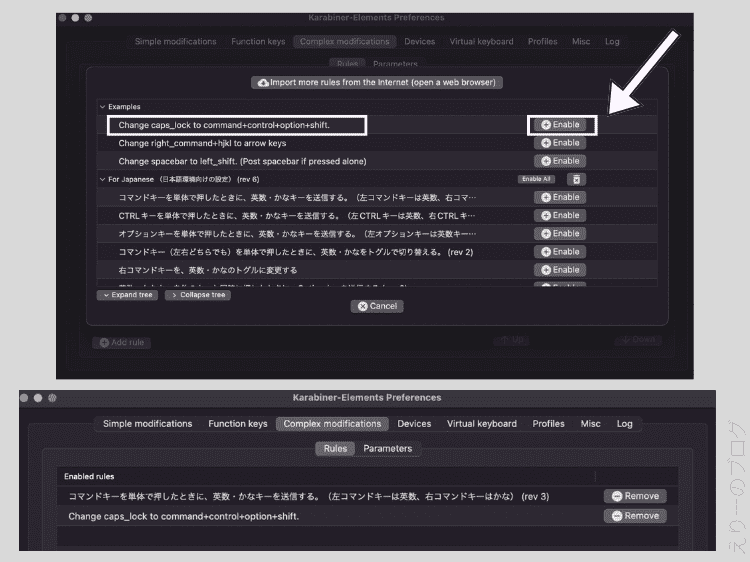Click the Collapse tree button

coord(198,295)
